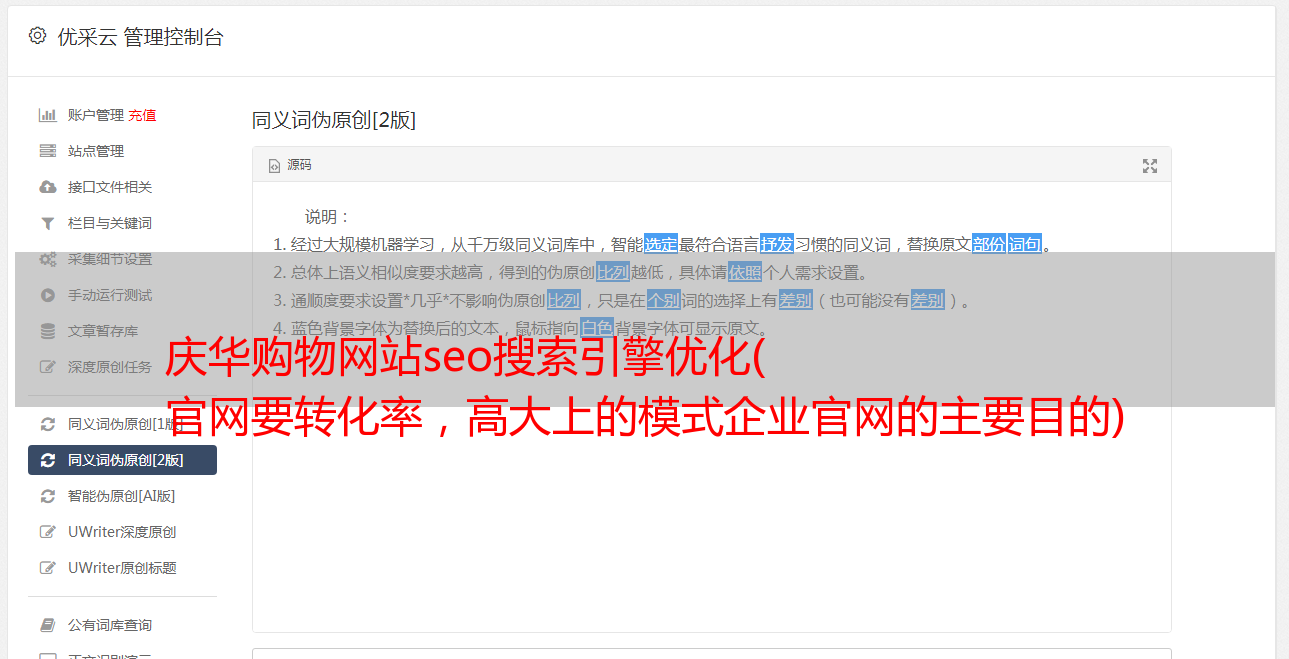The height and width of the screenshot is (659, 1289).
Task: Click the 智能伪原创[AI版] refresh icon
Action: click(47, 496)
